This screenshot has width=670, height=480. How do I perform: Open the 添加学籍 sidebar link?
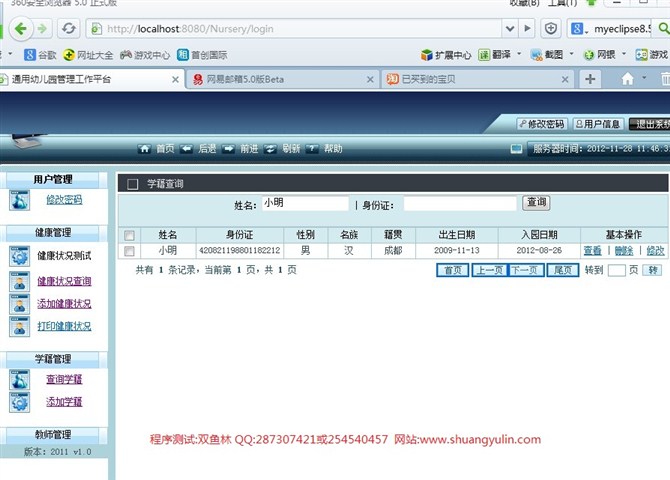[x=64, y=402]
